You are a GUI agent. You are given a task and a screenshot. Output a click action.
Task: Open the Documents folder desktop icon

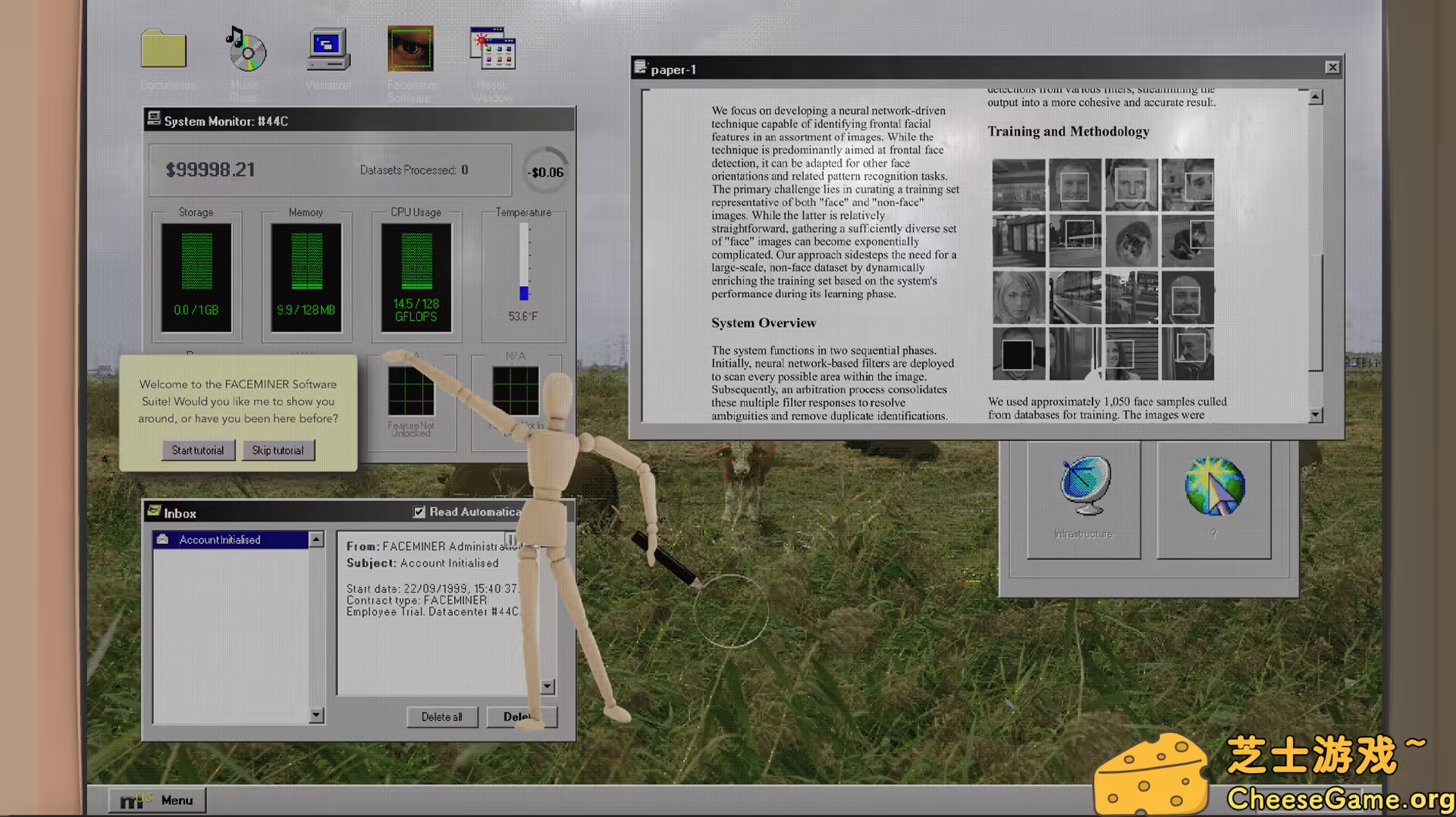(164, 49)
